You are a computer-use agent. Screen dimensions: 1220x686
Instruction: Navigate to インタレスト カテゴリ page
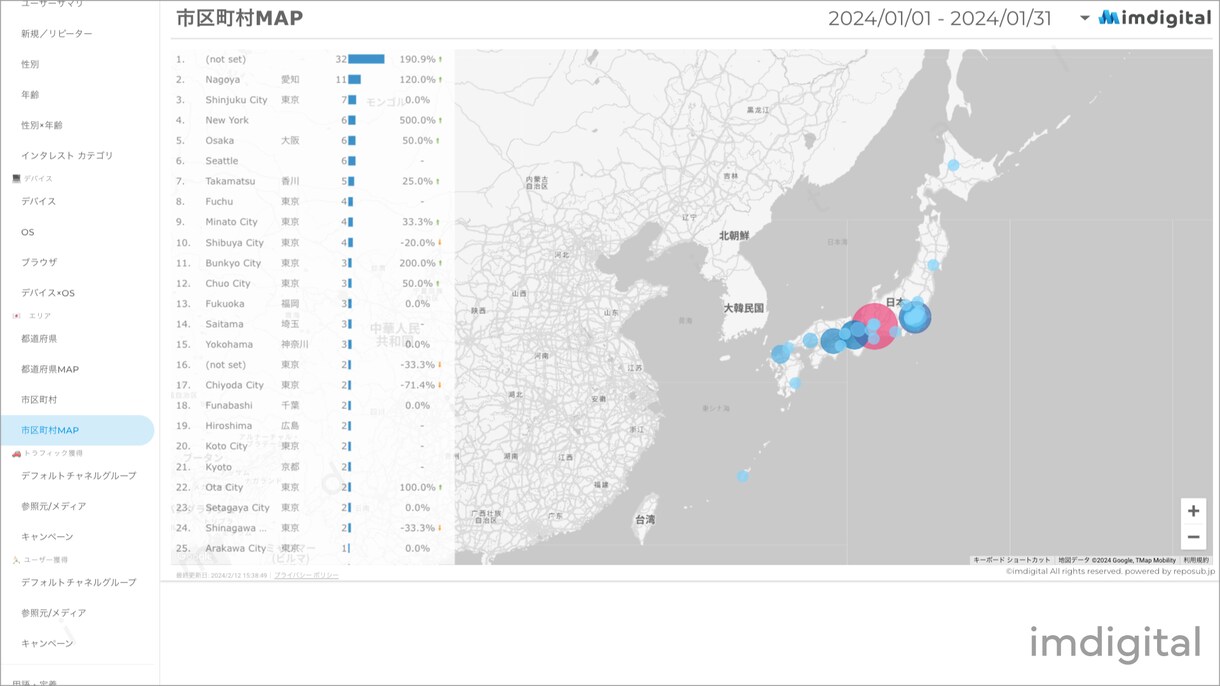[67, 156]
